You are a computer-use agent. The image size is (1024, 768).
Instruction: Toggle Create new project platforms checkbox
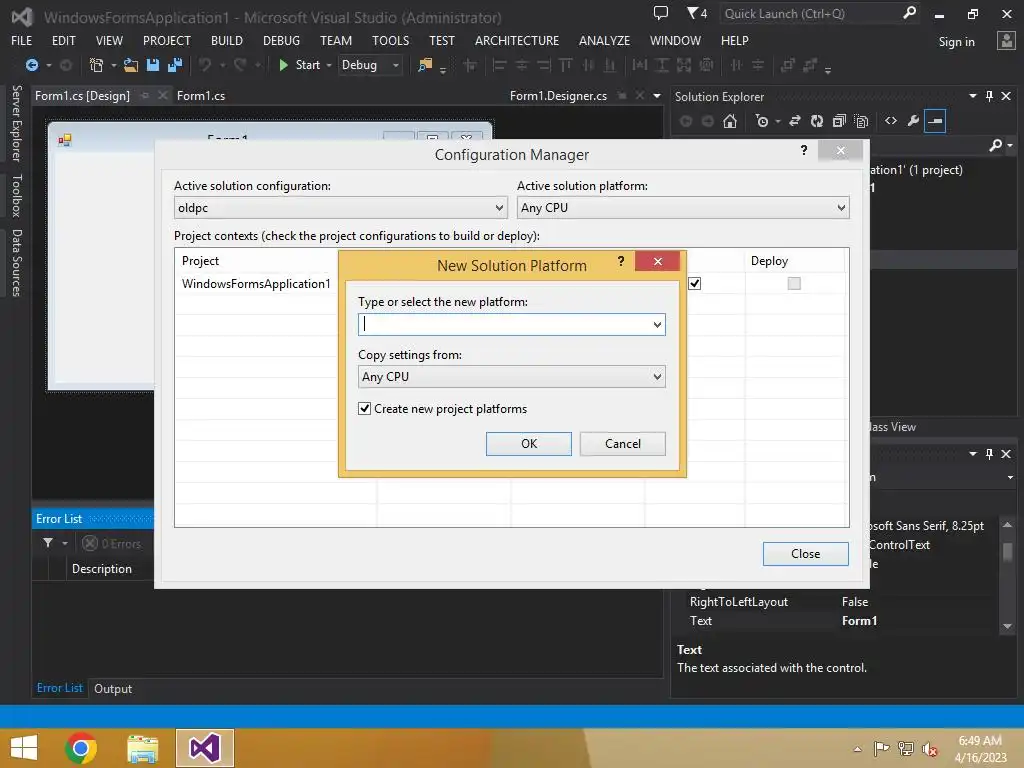pyautogui.click(x=364, y=409)
